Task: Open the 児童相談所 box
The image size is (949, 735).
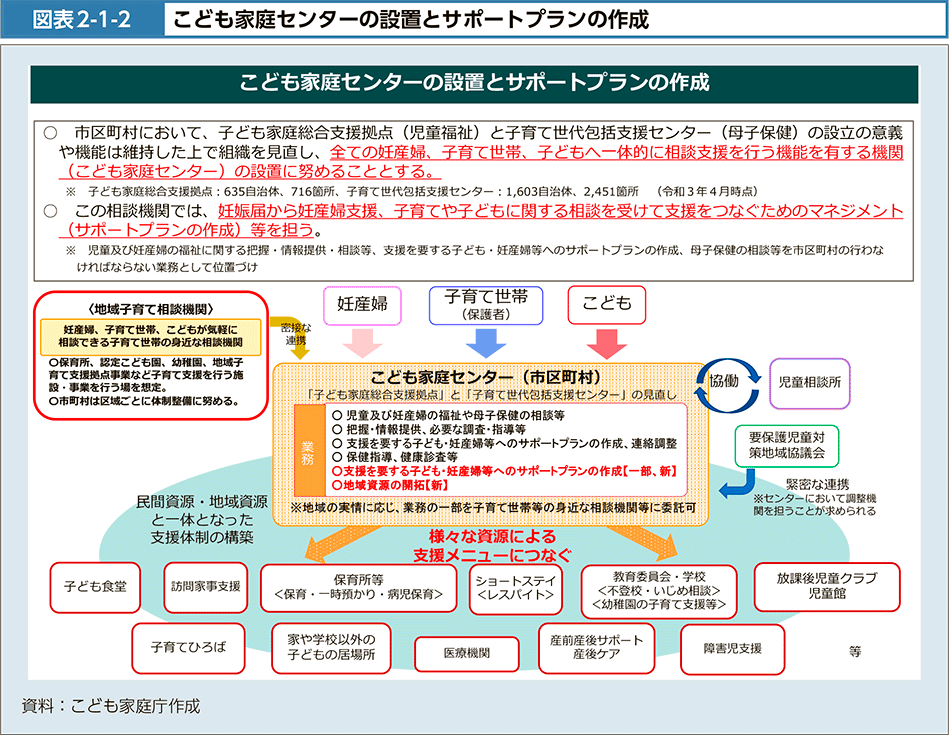Action: tap(809, 382)
